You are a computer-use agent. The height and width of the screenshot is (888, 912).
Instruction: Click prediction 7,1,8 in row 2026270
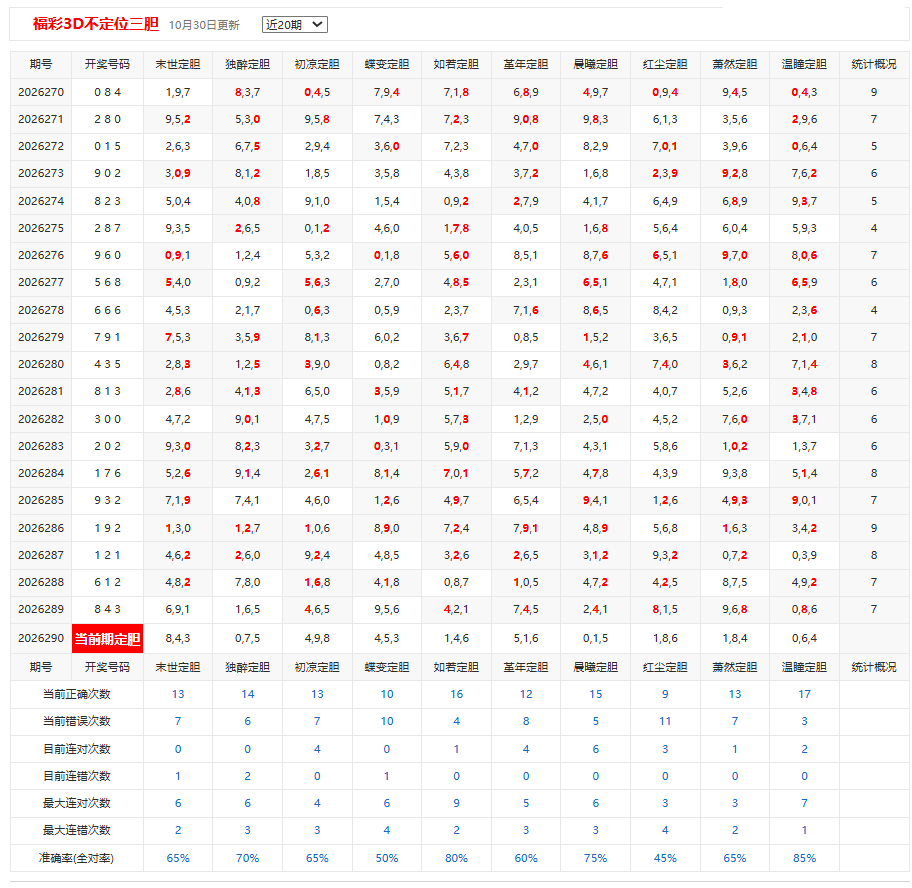tap(457, 92)
